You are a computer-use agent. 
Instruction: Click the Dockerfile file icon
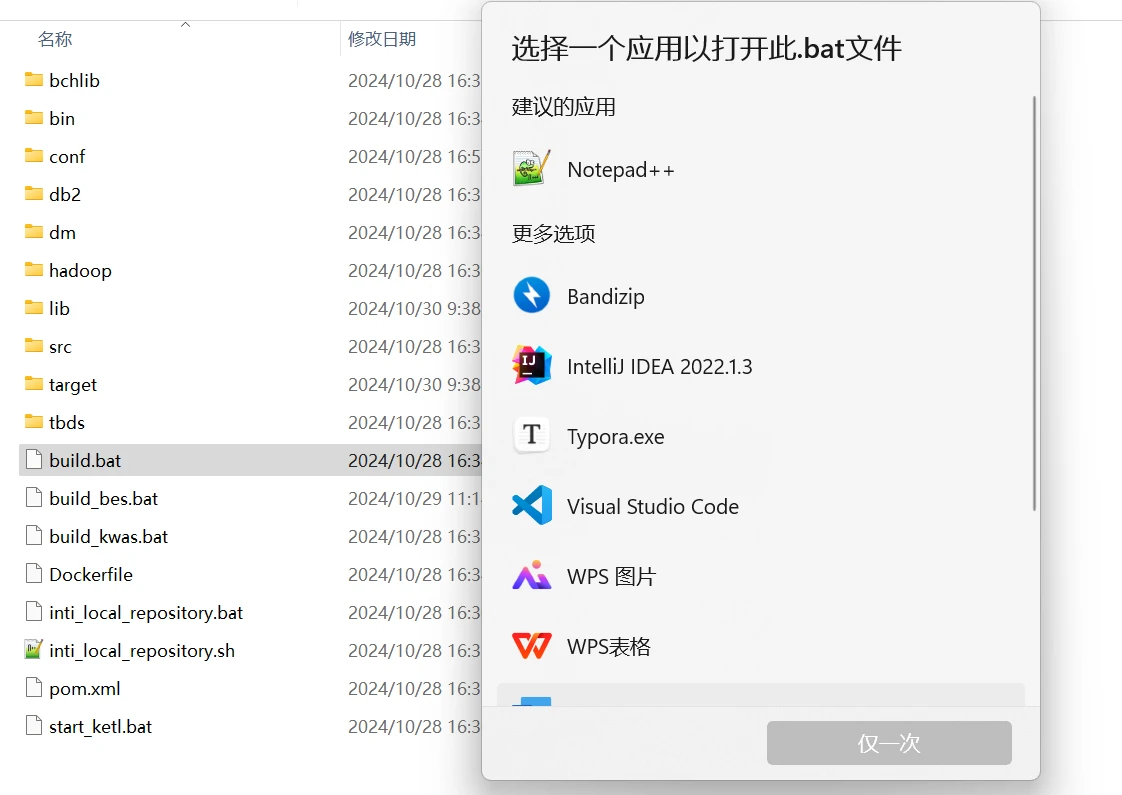coord(34,573)
